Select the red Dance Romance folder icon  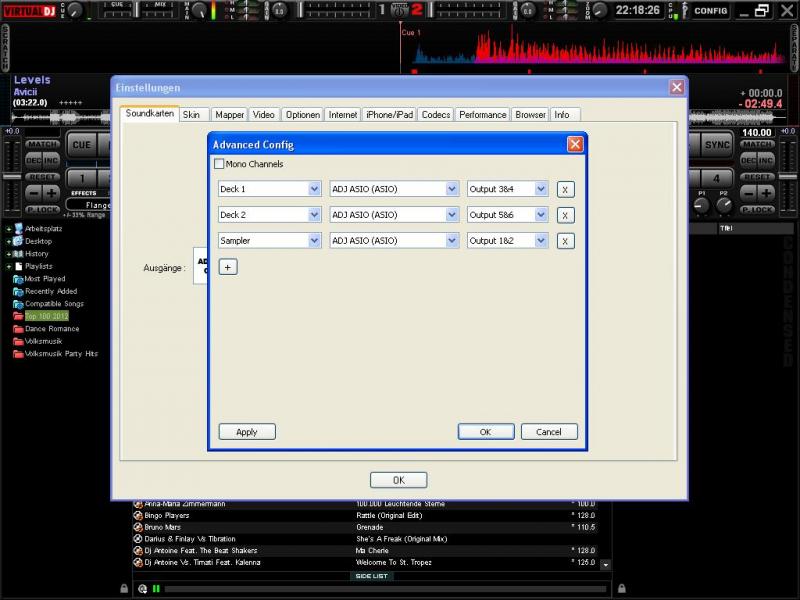18,329
